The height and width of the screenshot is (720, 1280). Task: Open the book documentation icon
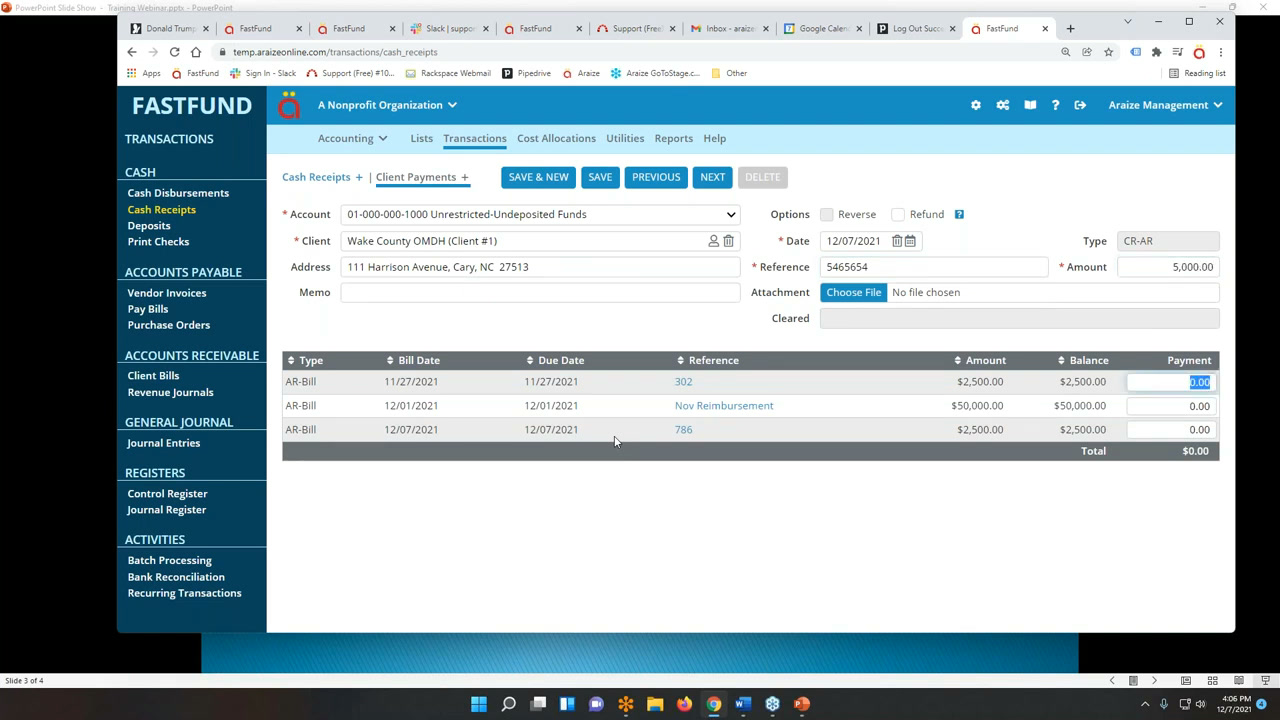(1030, 105)
